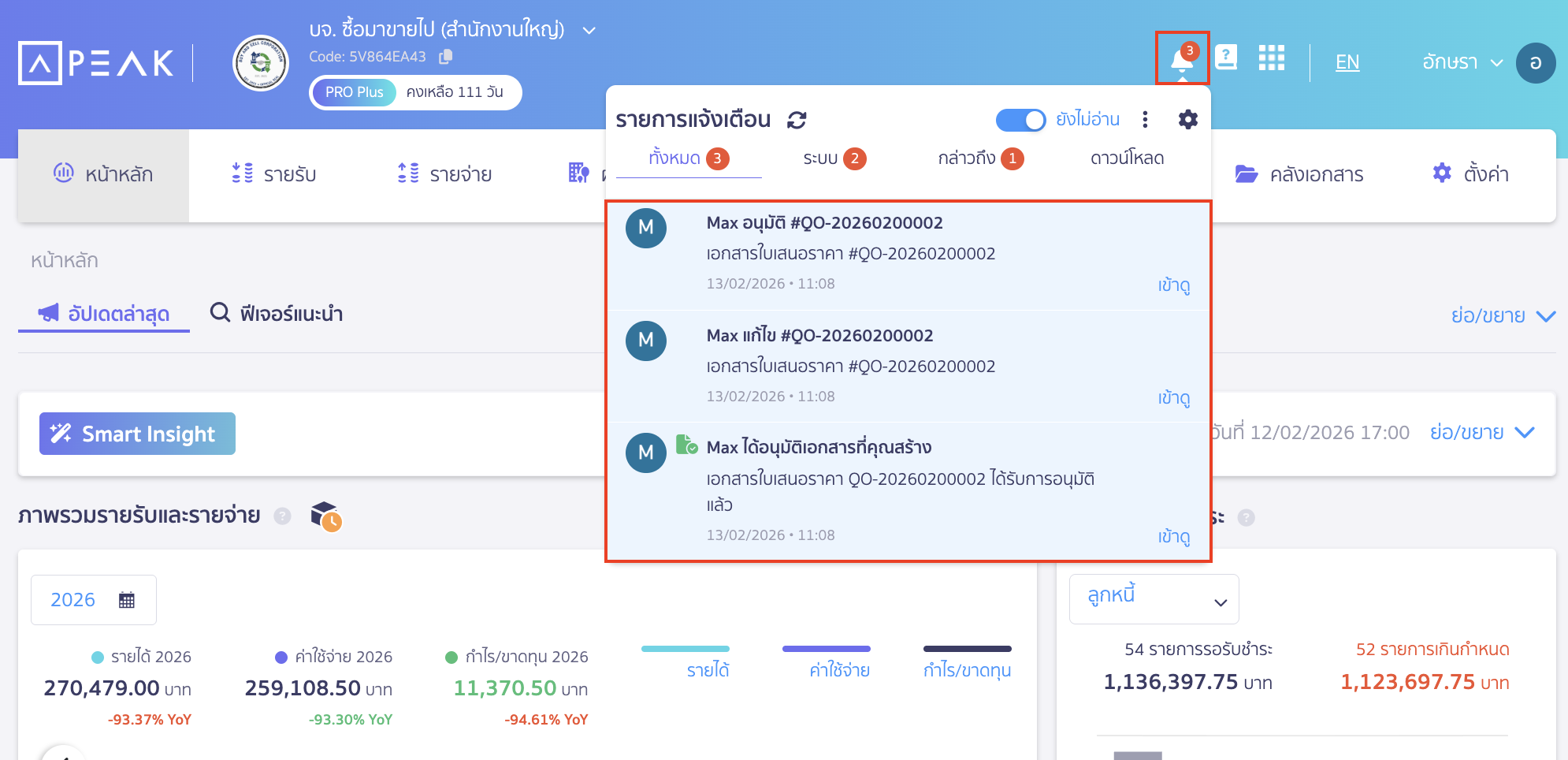Copy the company code 5V864EA43
The width and height of the screenshot is (1568, 760).
[x=446, y=56]
